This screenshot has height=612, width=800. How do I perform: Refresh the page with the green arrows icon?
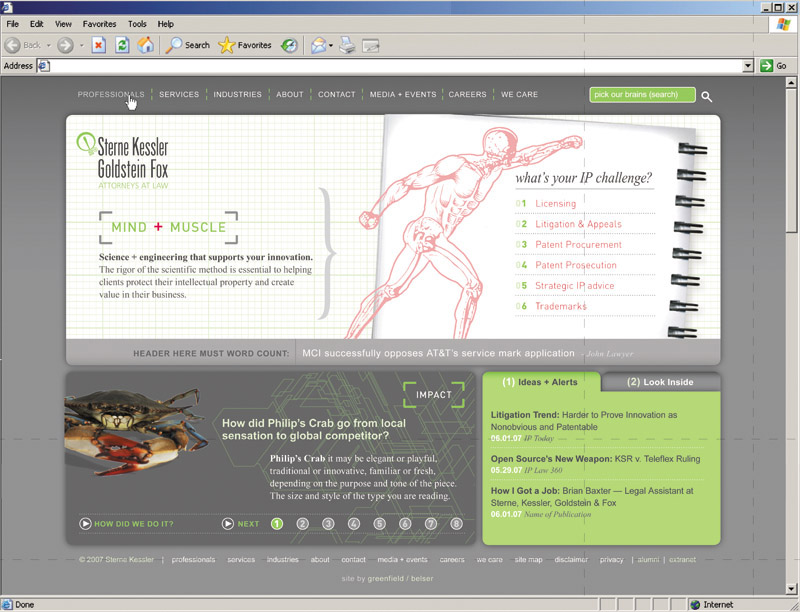[x=122, y=45]
